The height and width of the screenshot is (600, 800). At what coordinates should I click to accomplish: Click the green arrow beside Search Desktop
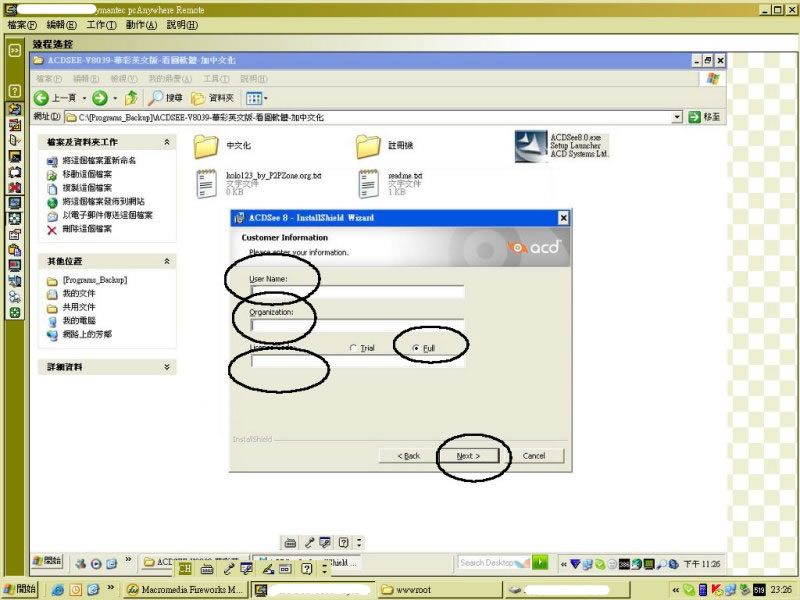540,562
